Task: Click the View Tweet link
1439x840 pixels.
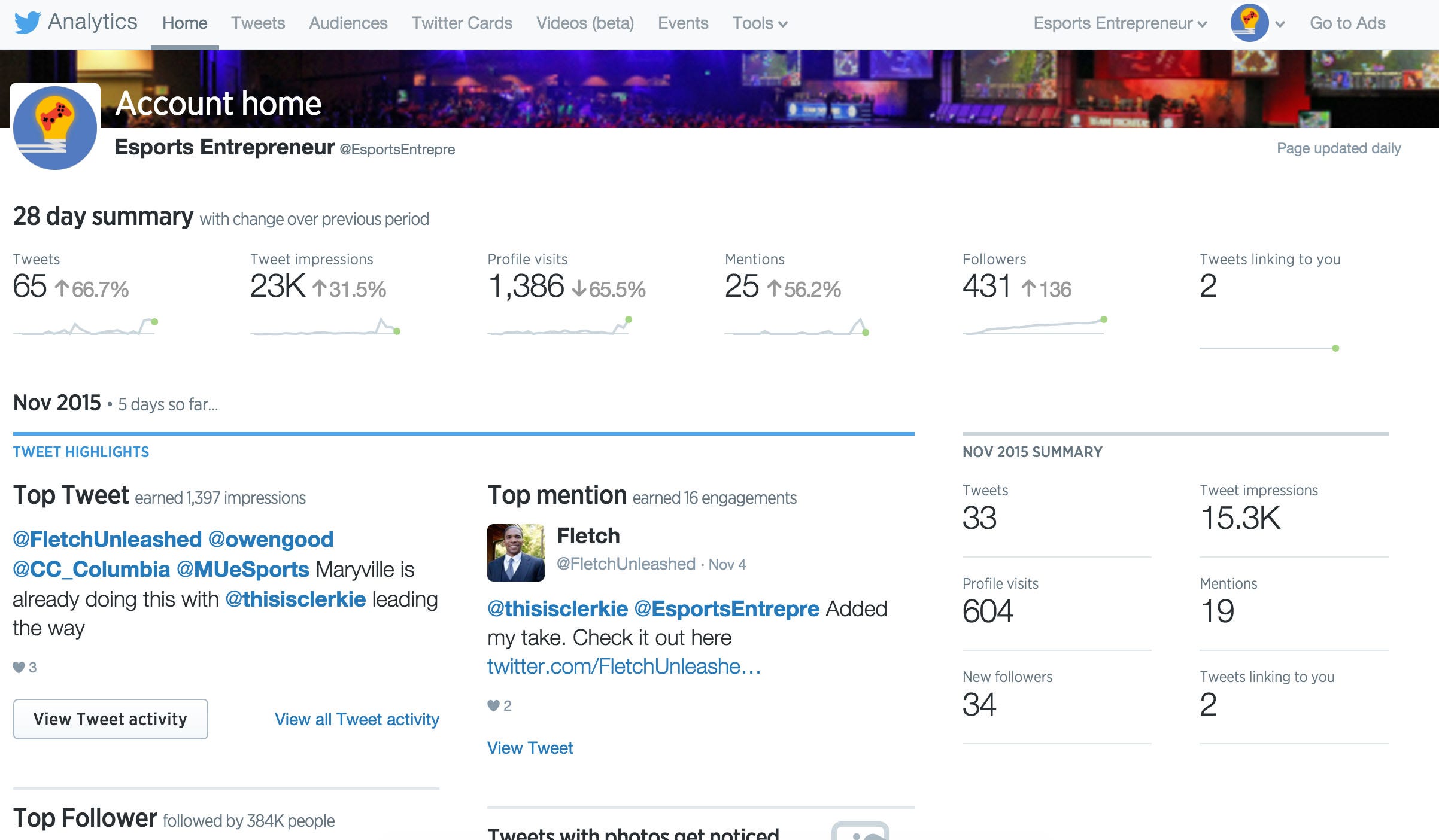Action: pos(530,748)
